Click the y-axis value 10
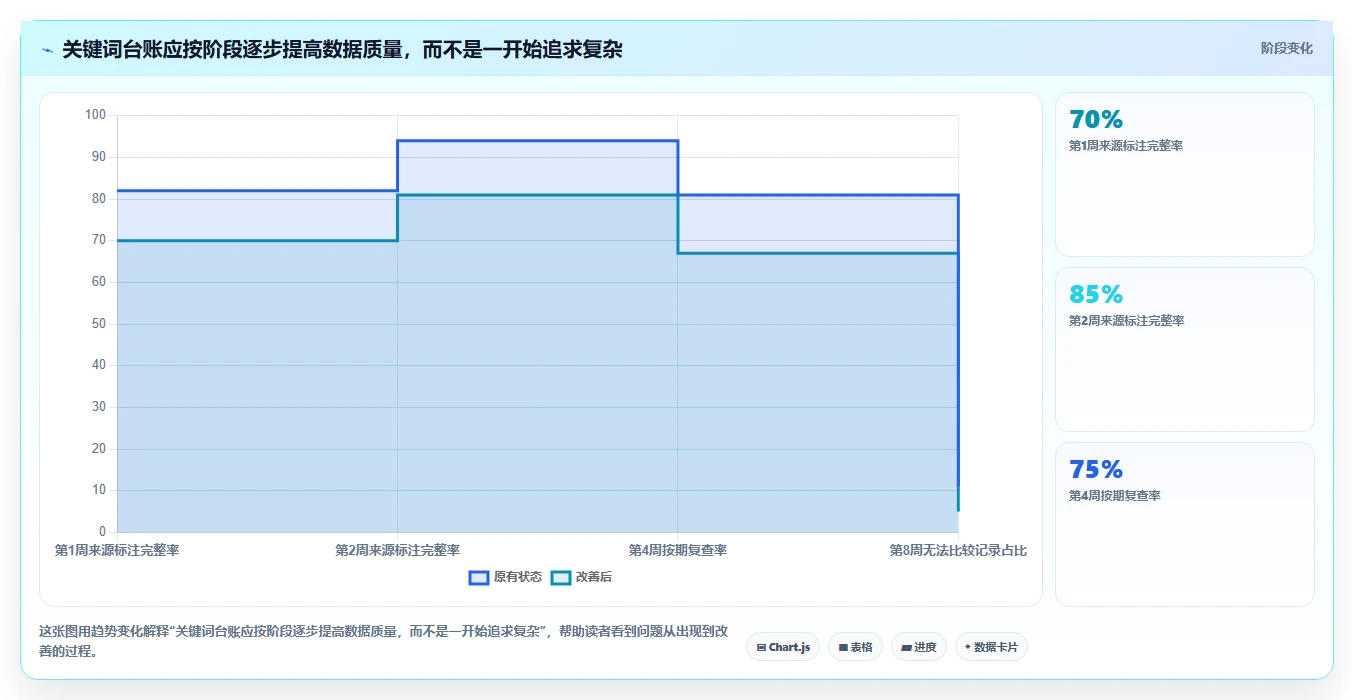This screenshot has height=700, width=1354. tap(98, 490)
